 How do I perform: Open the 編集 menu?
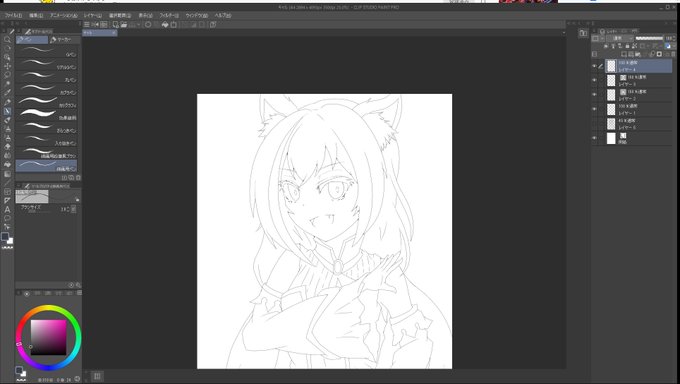tap(36, 15)
